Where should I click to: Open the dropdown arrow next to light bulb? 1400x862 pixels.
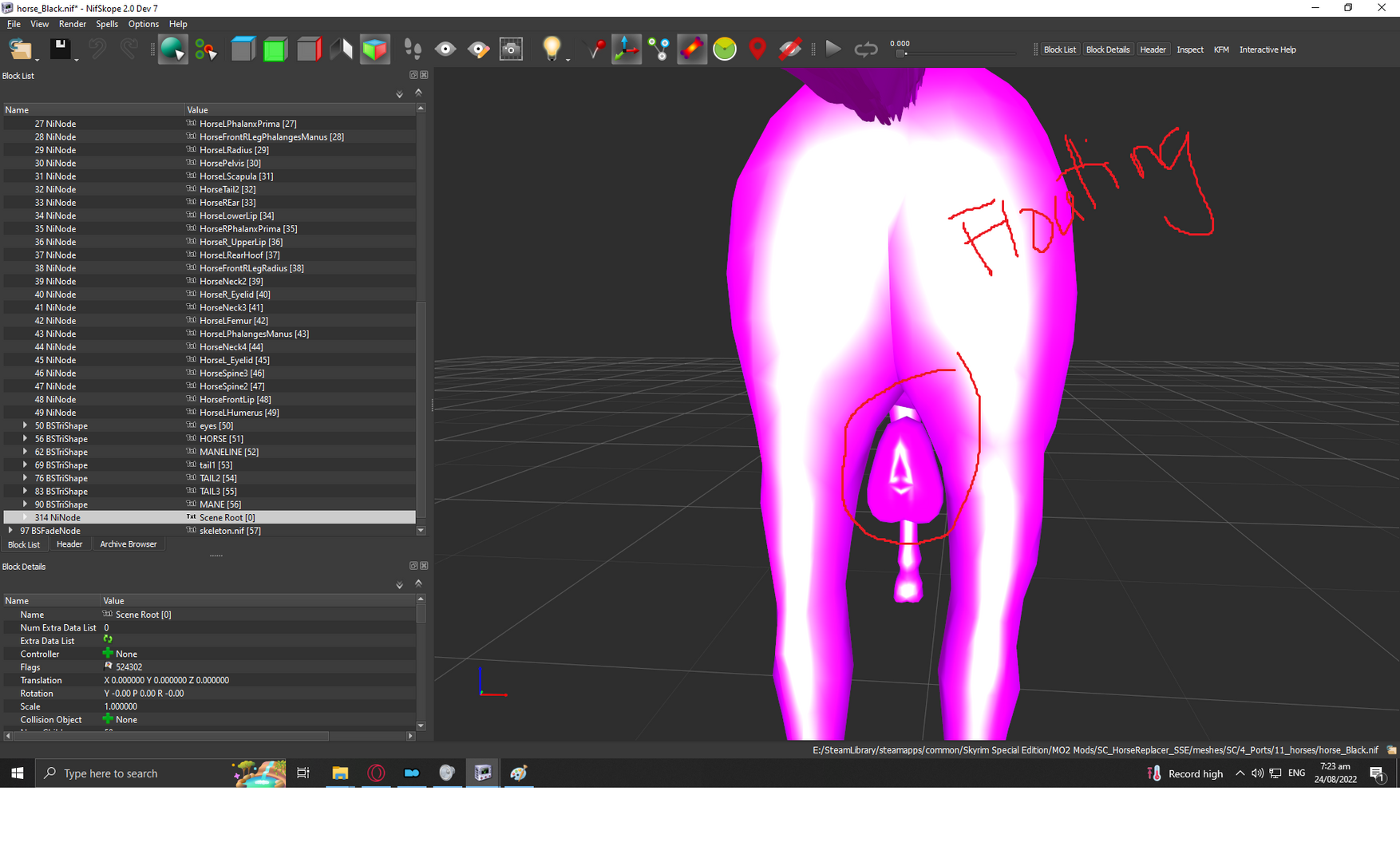568,58
